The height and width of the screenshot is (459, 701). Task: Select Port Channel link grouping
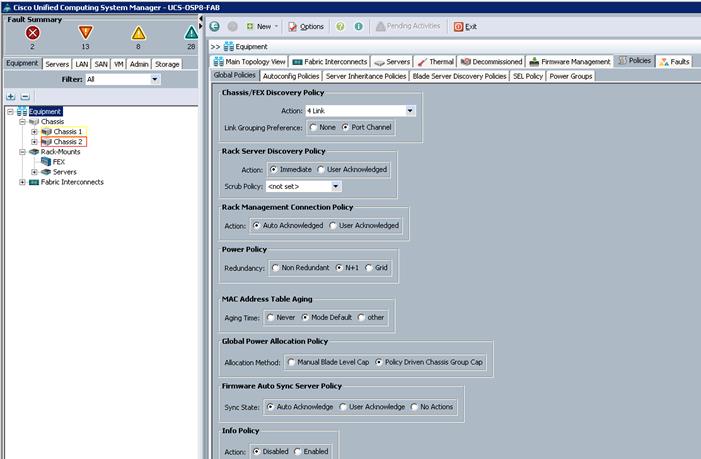coord(345,127)
